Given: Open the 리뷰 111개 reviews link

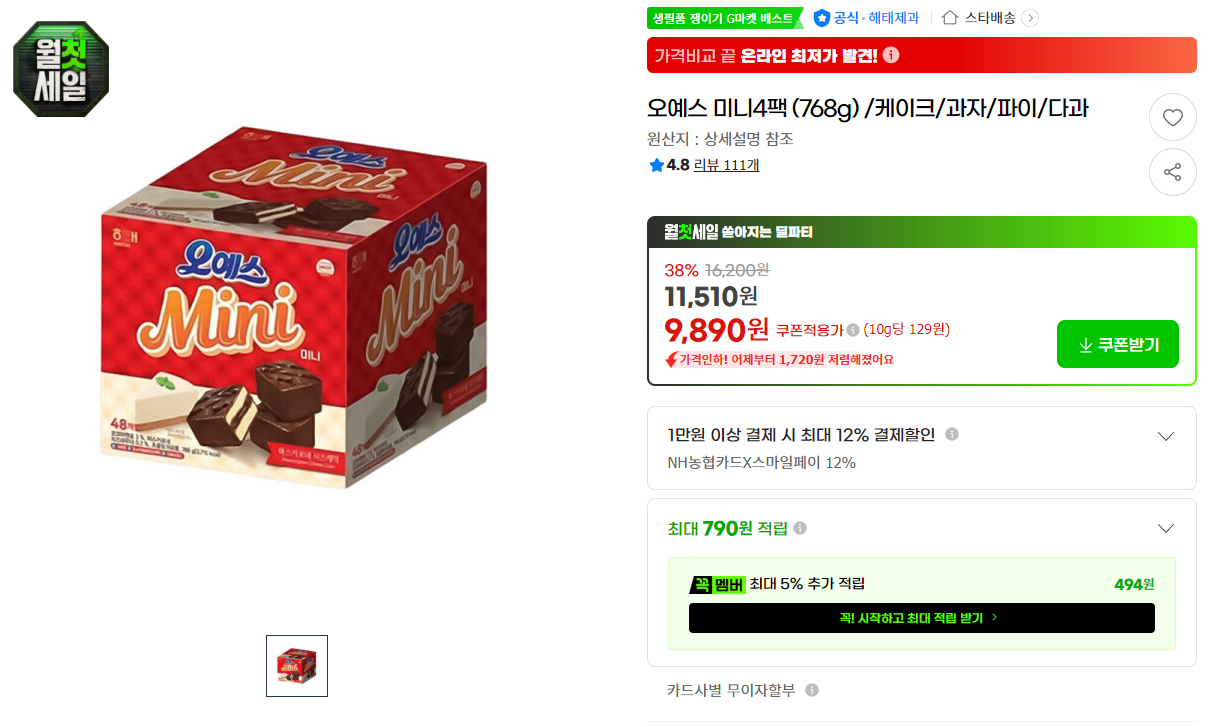Looking at the screenshot, I should point(727,165).
